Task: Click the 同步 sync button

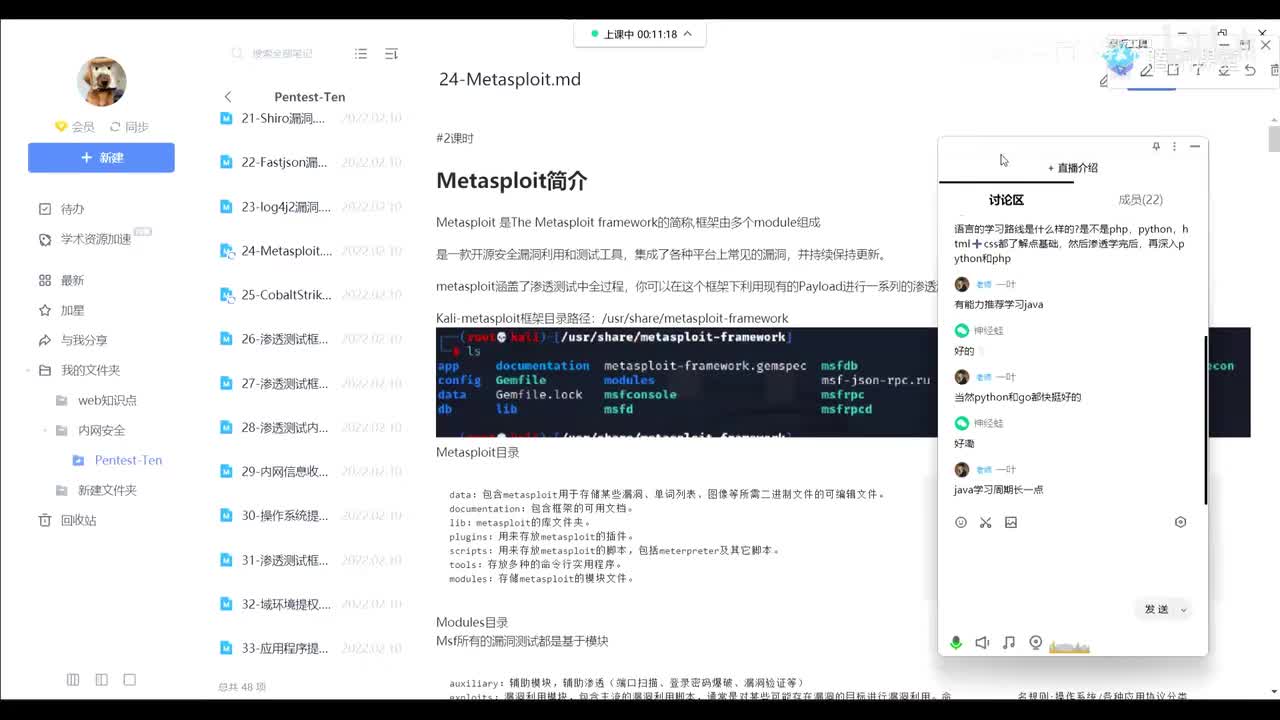Action: tap(129, 127)
